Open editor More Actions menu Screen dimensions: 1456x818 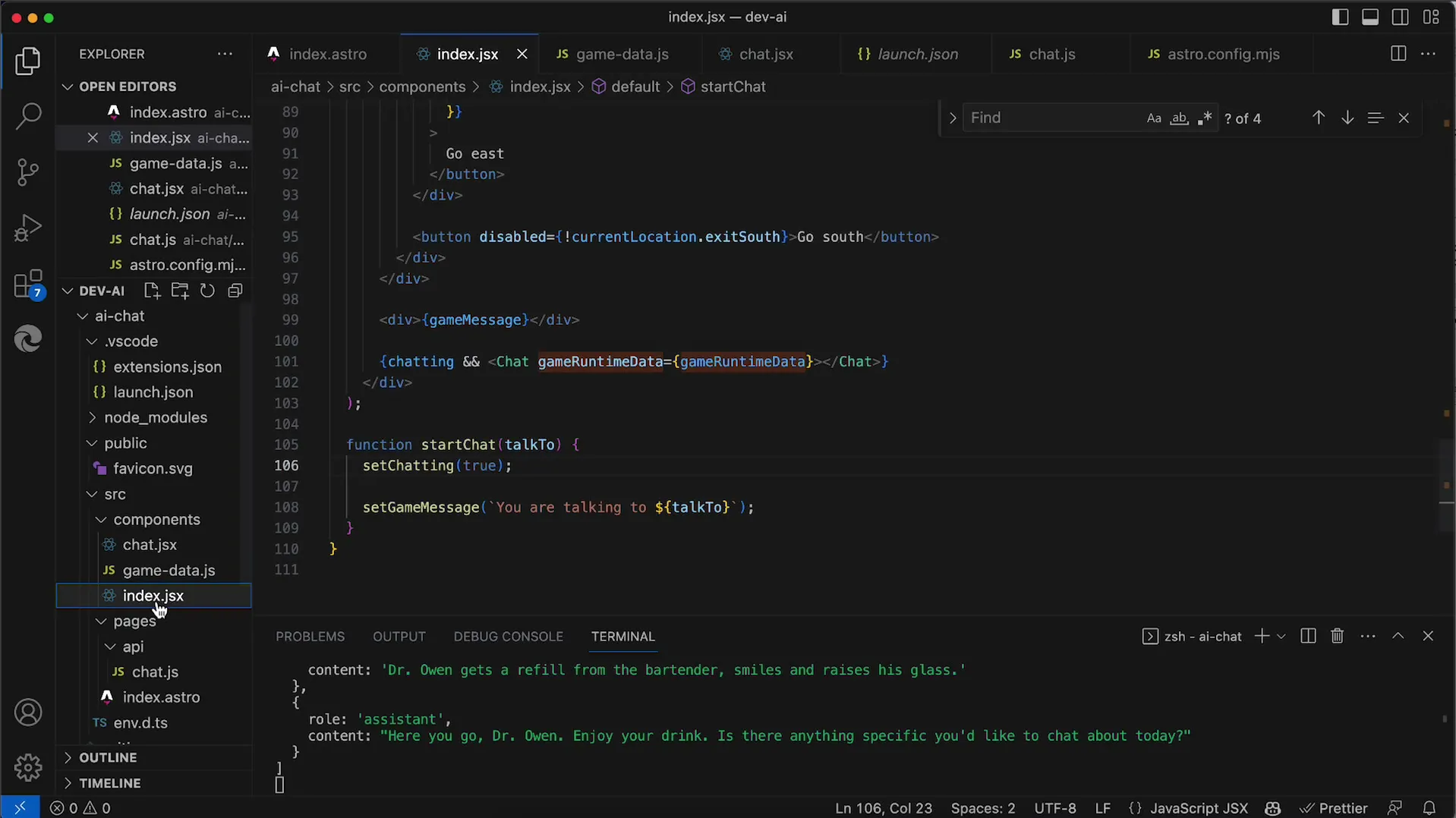click(x=1428, y=54)
